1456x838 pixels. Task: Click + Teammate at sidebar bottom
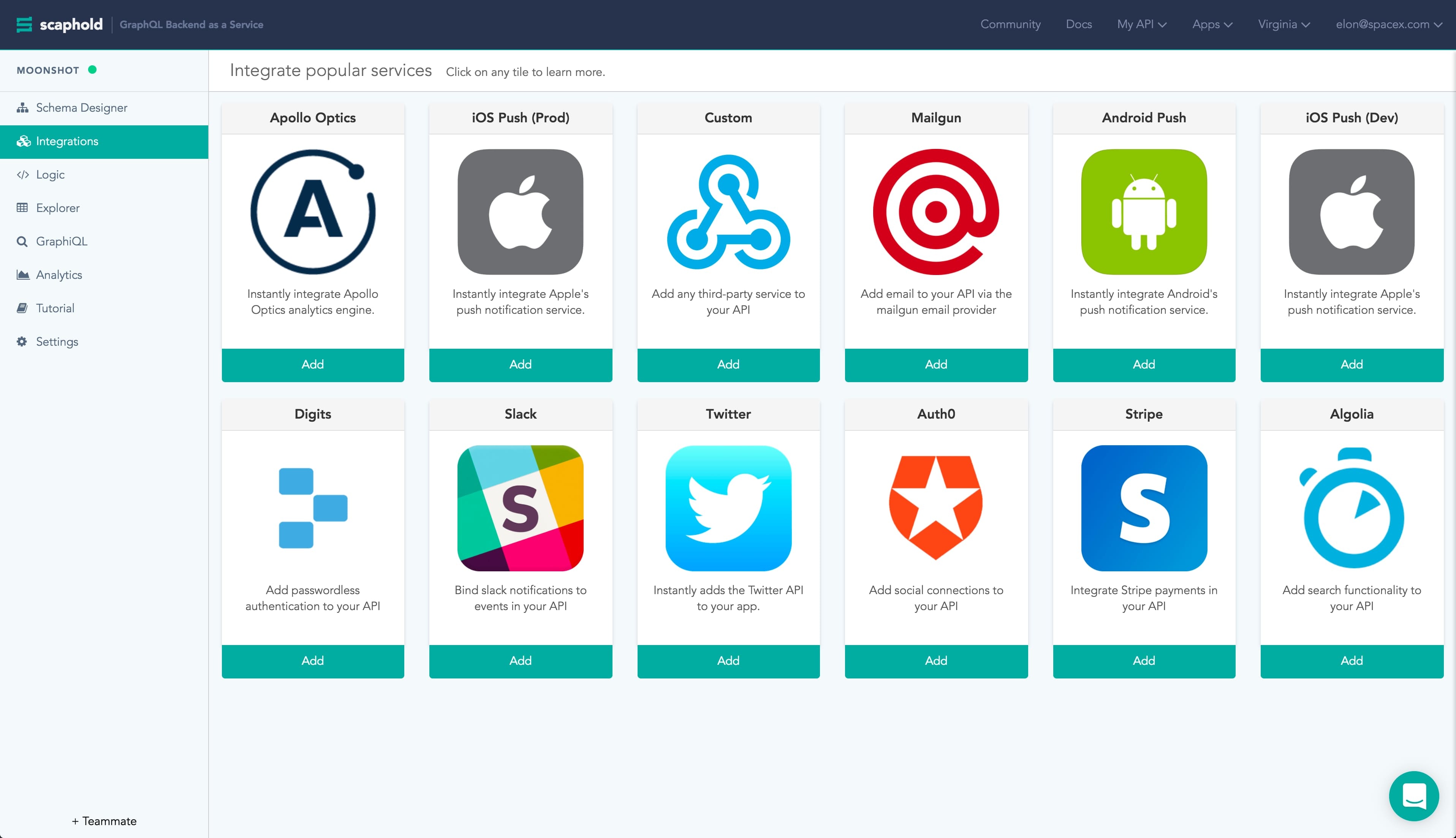point(104,821)
